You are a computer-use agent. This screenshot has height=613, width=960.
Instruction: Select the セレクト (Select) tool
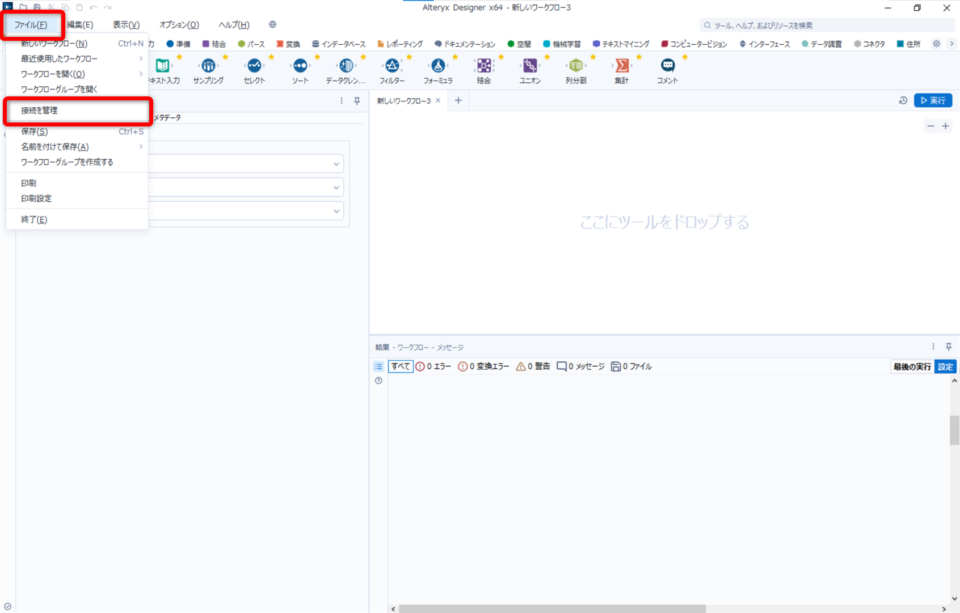click(x=253, y=65)
